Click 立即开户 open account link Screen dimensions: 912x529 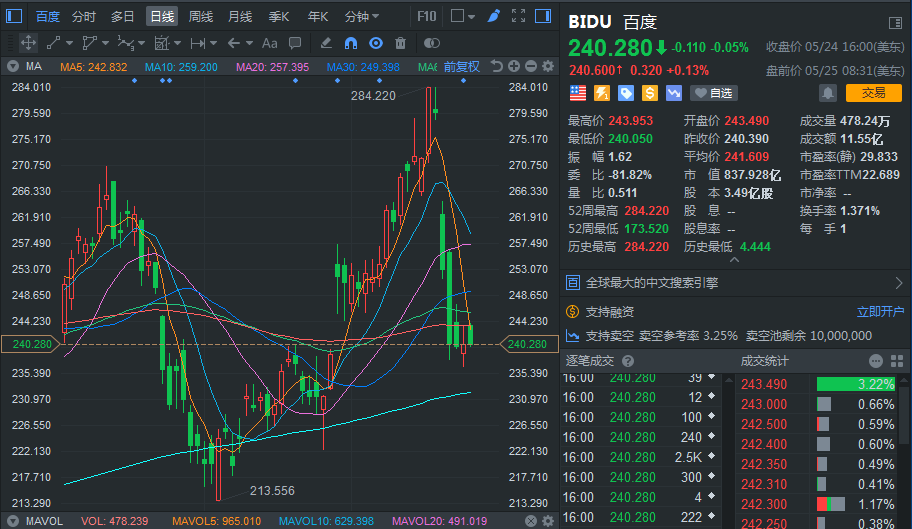[x=880, y=312]
